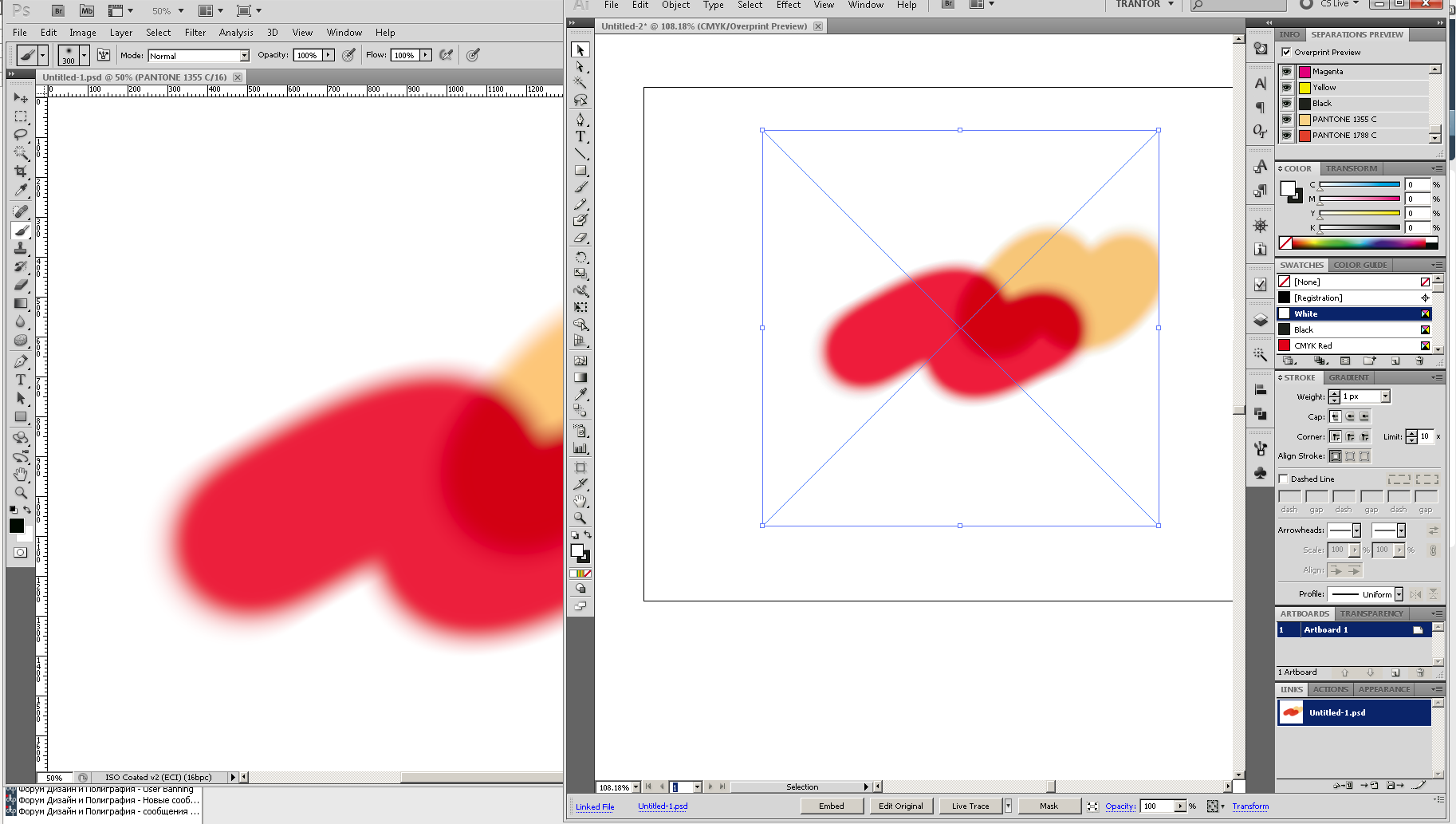Select Photoshop's Zoom tool
The image size is (1456, 824).
[x=21, y=493]
